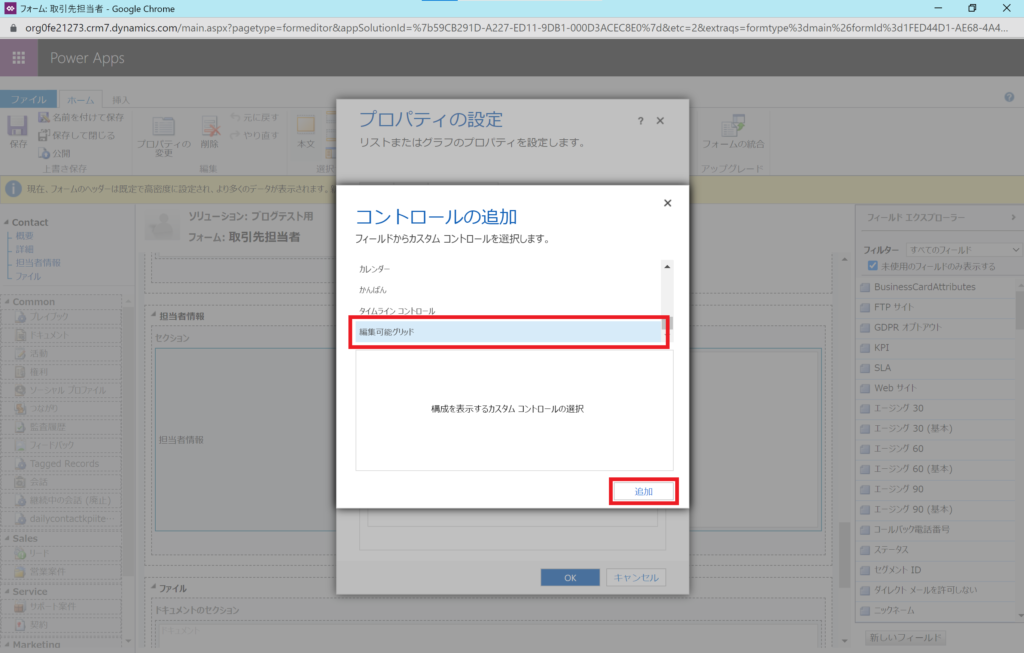Open the Power Apps app launcher grid
1024x653 pixels.
19,58
